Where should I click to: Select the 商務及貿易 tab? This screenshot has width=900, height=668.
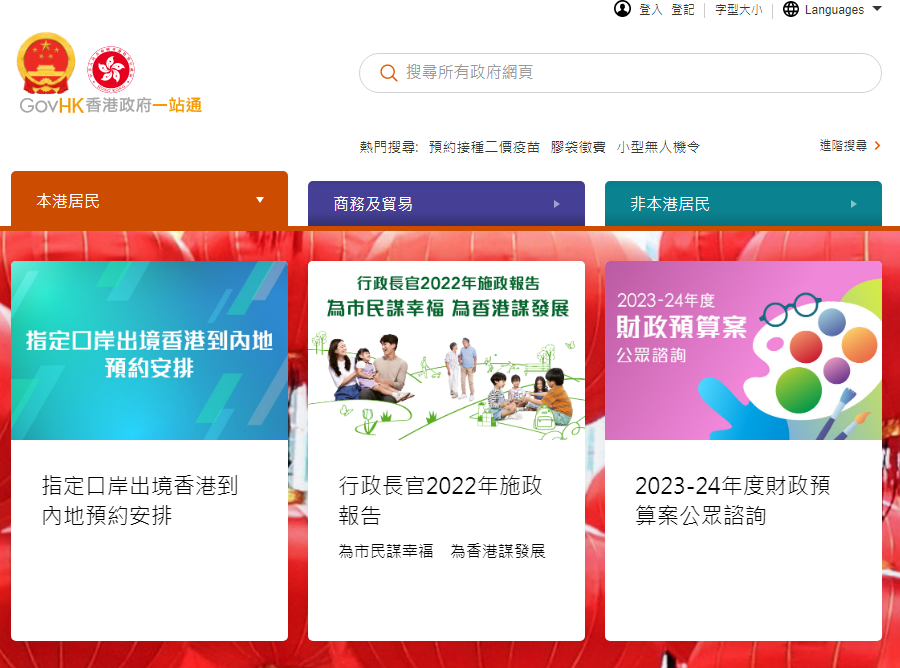tap(446, 204)
